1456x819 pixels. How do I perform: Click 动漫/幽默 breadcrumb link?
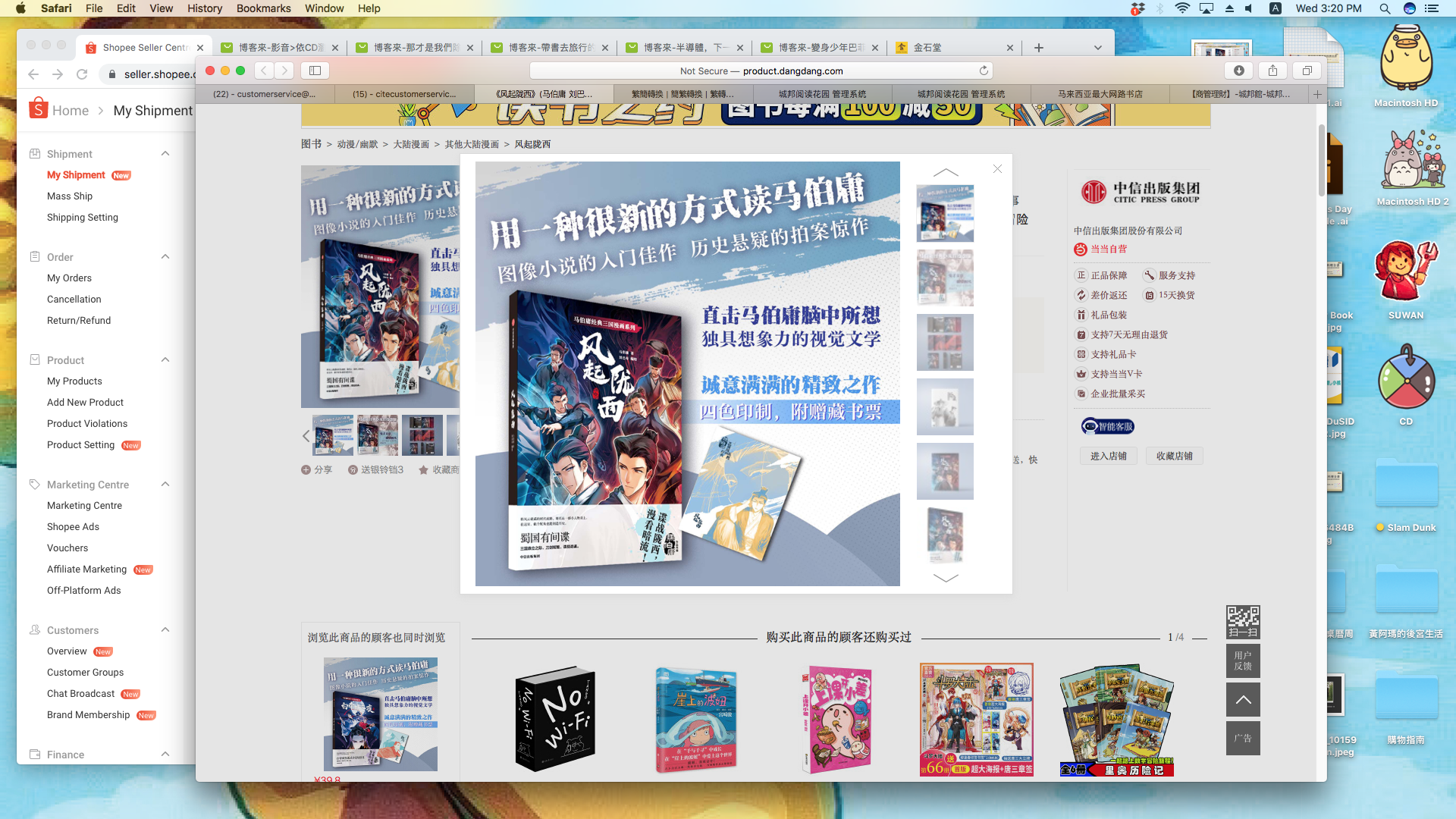pyautogui.click(x=357, y=144)
